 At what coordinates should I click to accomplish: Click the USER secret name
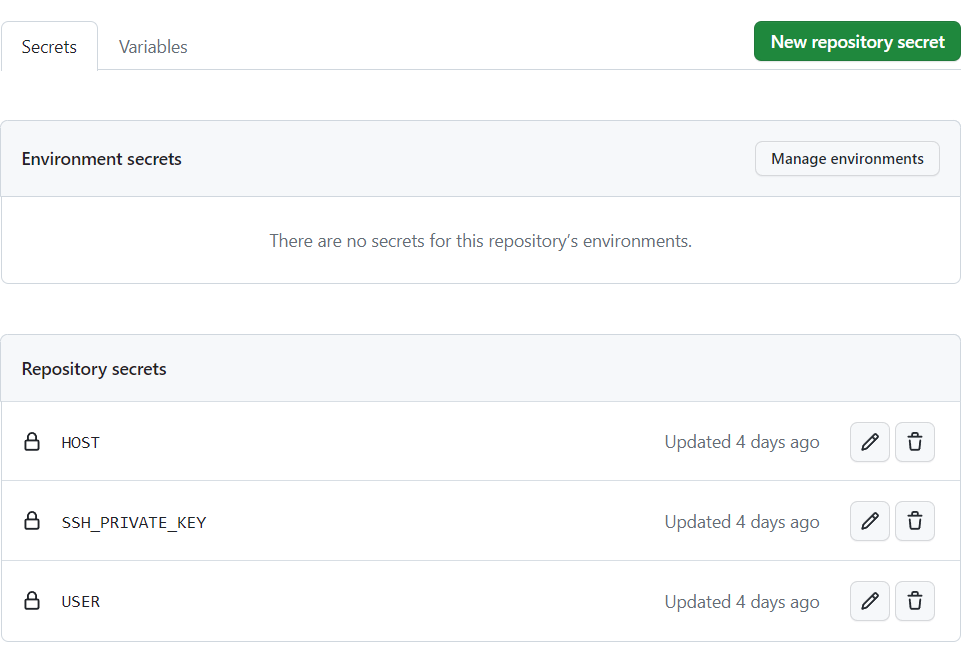click(81, 602)
